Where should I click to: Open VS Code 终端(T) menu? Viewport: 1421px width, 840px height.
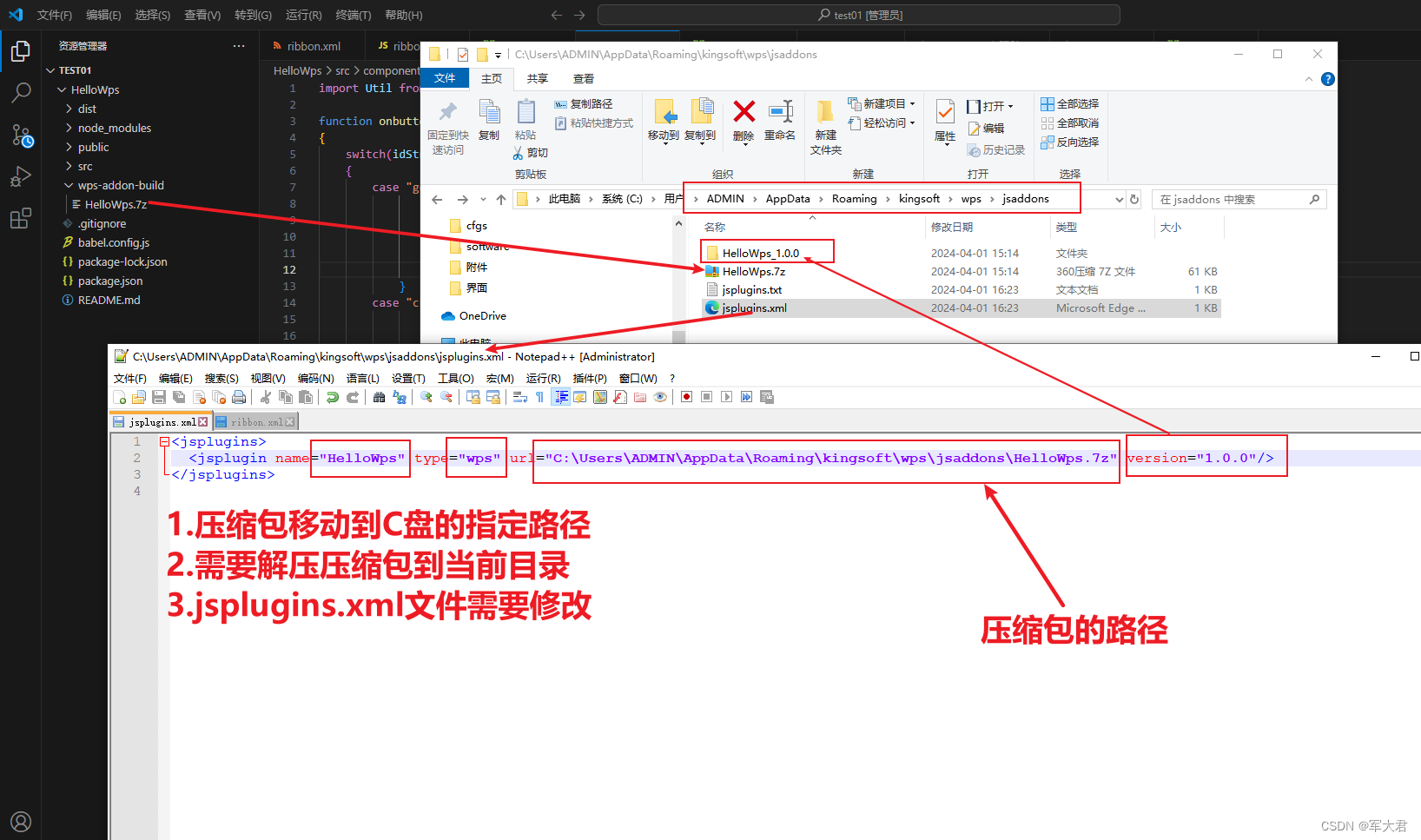tap(354, 15)
